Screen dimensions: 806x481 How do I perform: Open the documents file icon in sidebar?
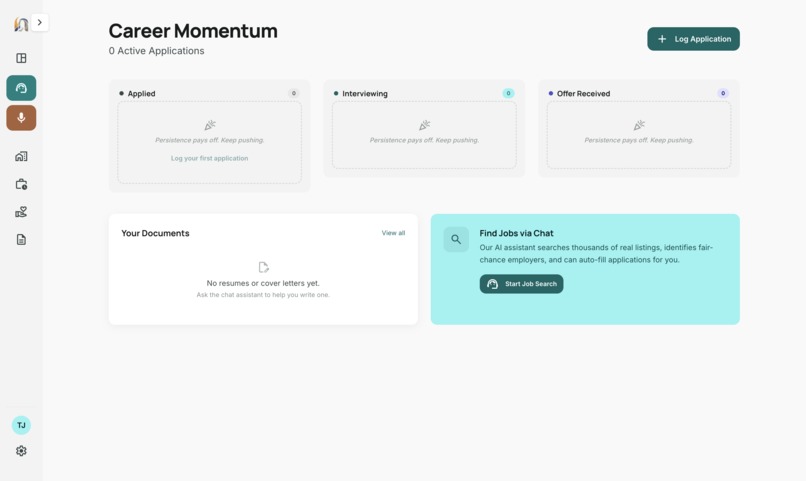click(x=21, y=239)
